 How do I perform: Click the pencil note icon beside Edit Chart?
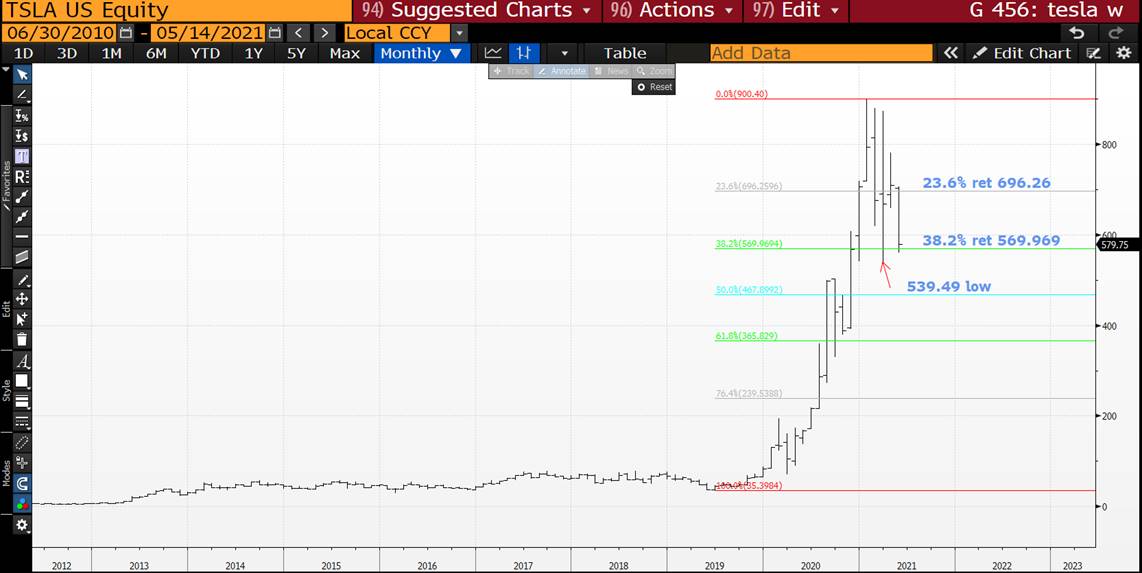[x=1093, y=53]
